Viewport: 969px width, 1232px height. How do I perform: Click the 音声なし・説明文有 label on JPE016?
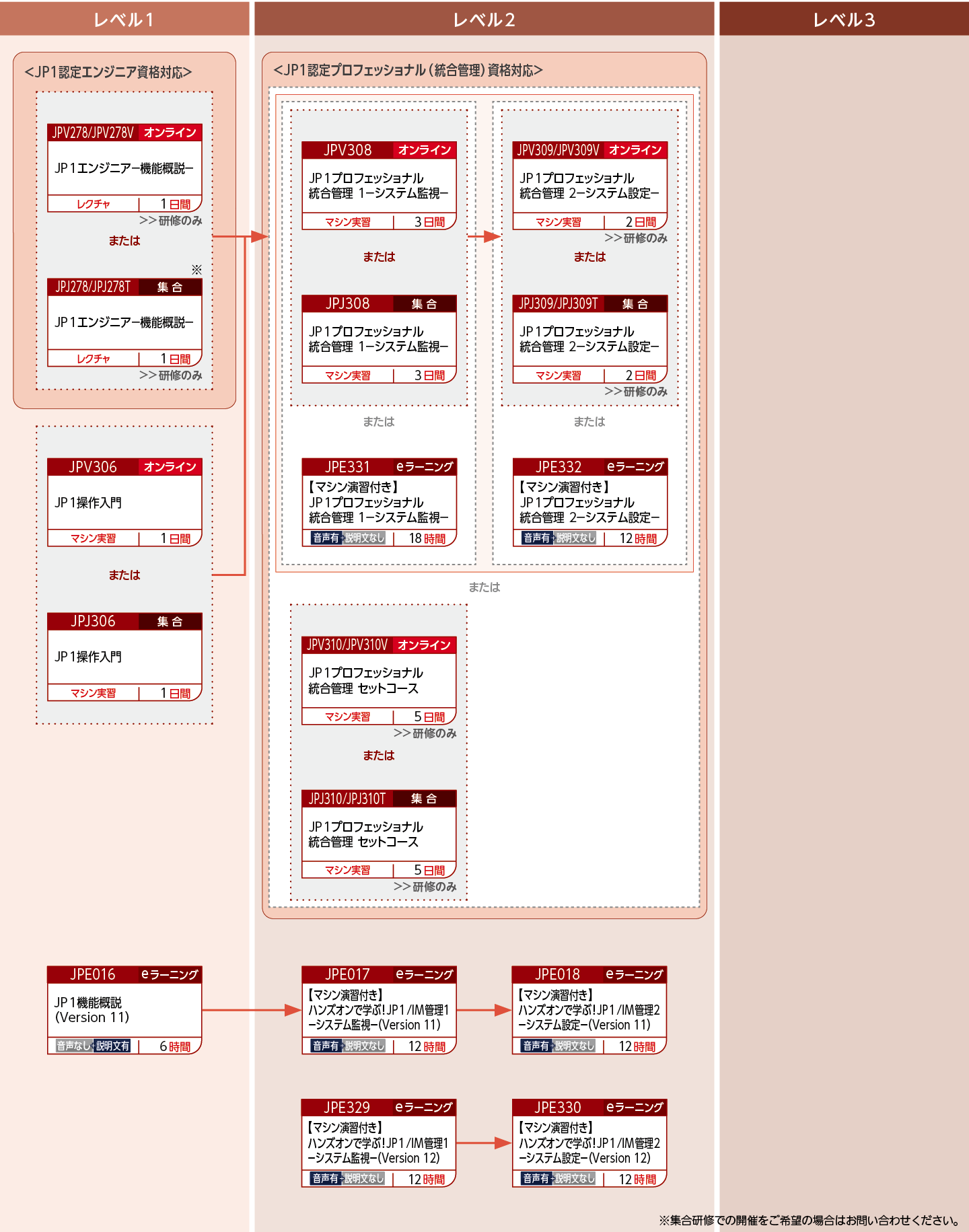[93, 1046]
